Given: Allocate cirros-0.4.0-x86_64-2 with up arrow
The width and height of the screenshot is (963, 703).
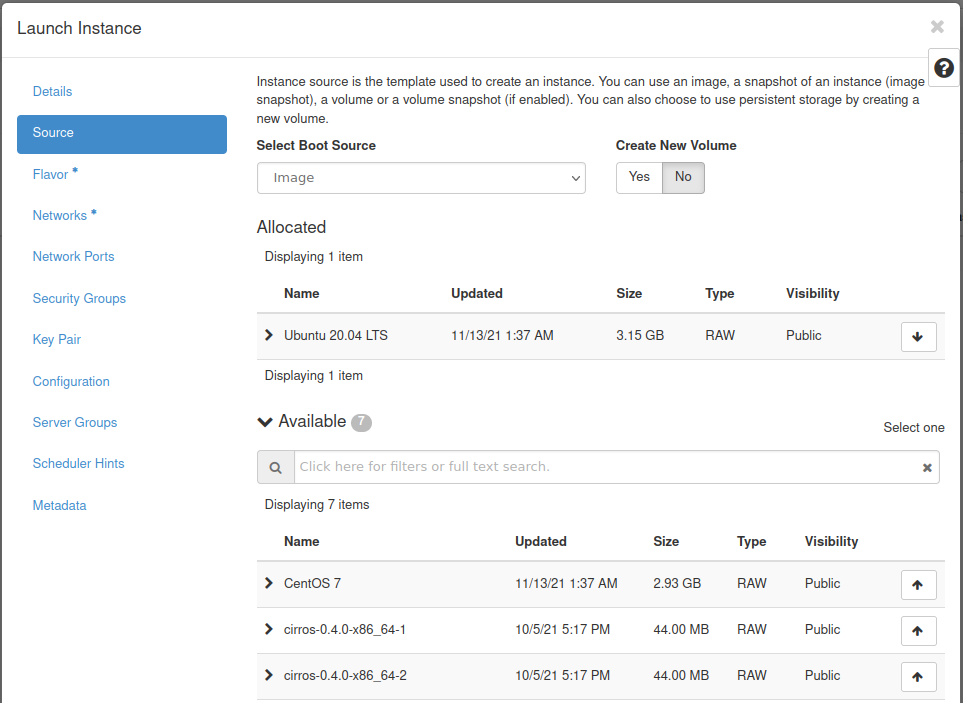Looking at the screenshot, I should [x=918, y=676].
